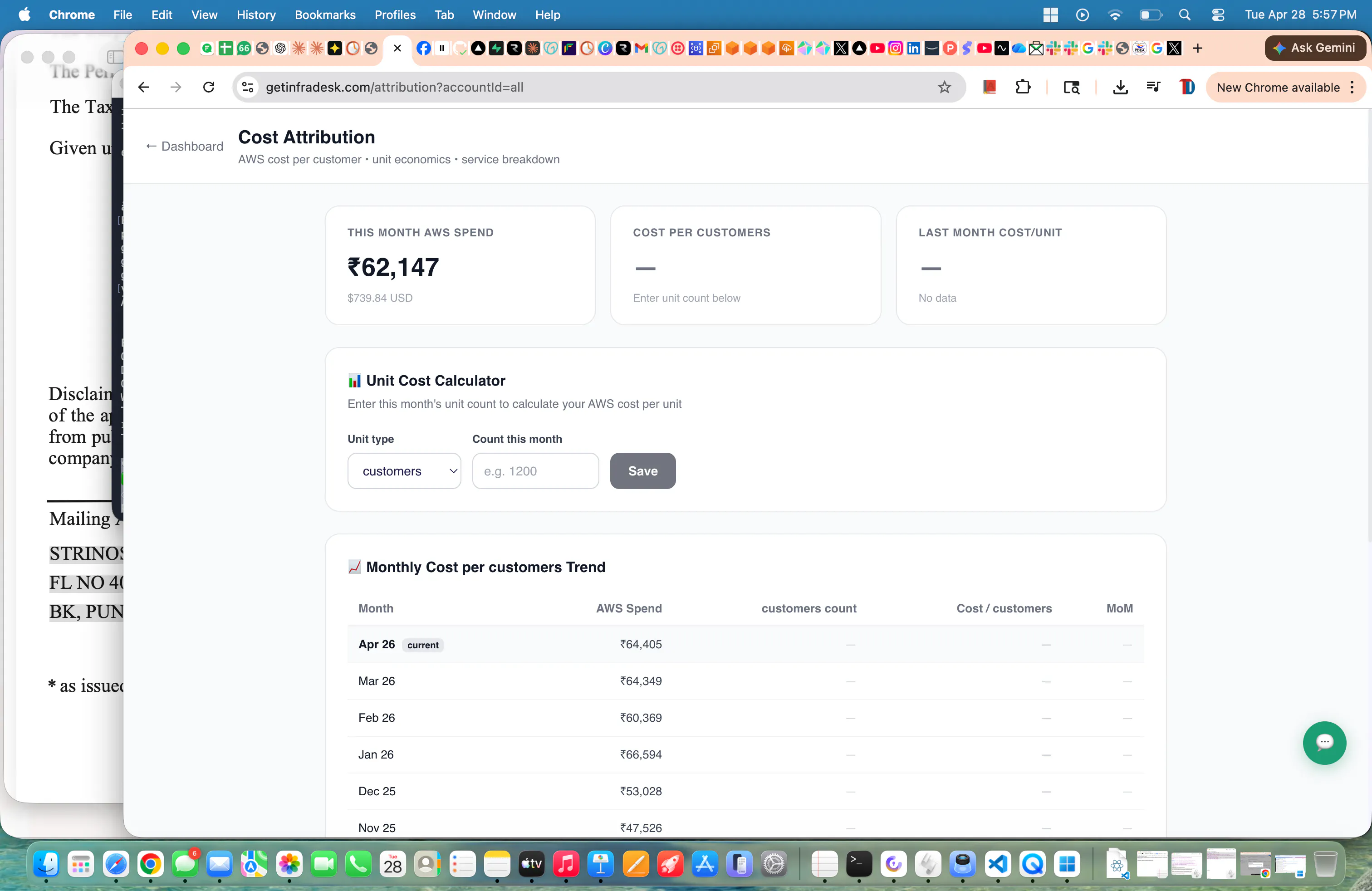The width and height of the screenshot is (1372, 891).
Task: Click the Count this month input field
Action: pyautogui.click(x=535, y=471)
